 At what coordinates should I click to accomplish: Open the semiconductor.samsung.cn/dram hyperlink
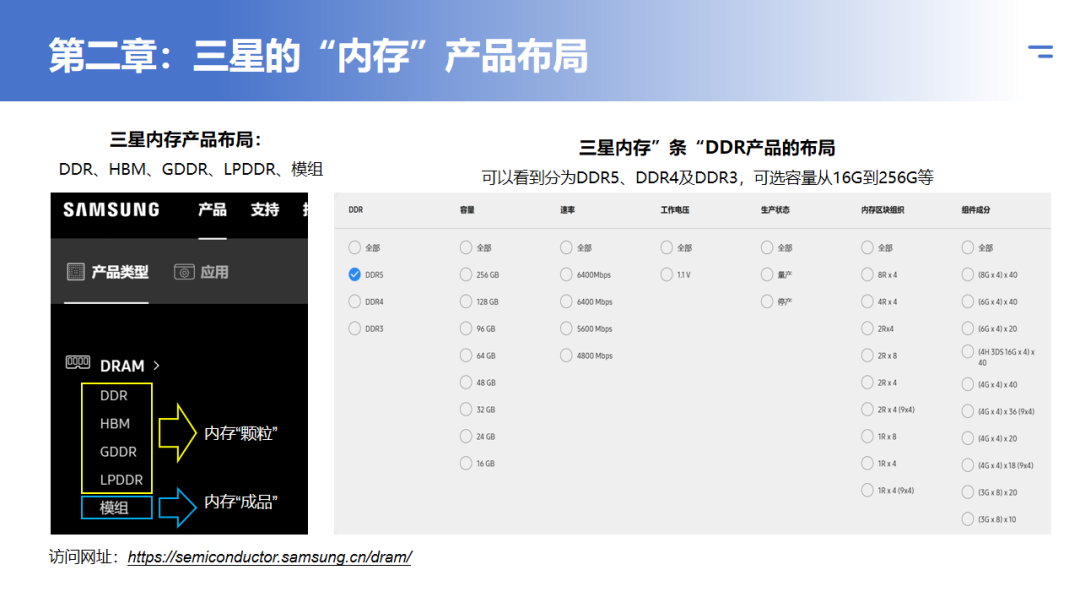click(x=270, y=556)
